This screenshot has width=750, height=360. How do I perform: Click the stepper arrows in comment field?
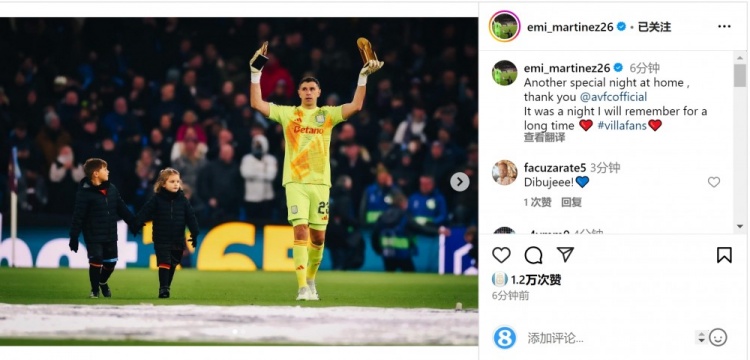tap(701, 338)
